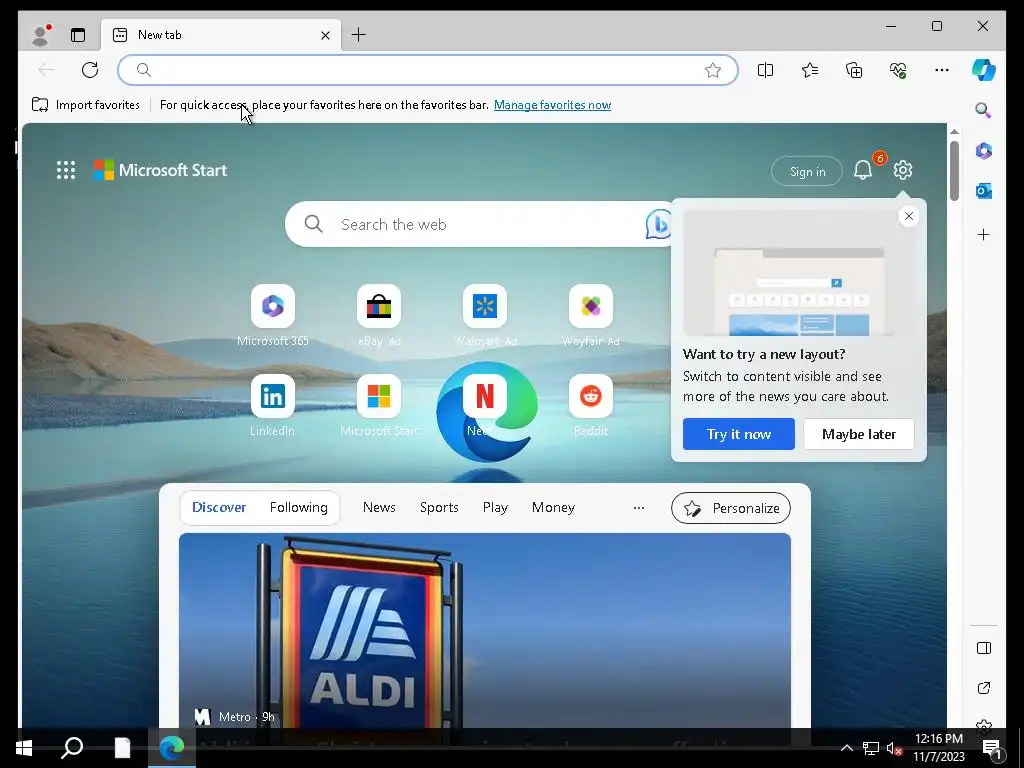
Task: Click Maybe later button
Action: [859, 434]
